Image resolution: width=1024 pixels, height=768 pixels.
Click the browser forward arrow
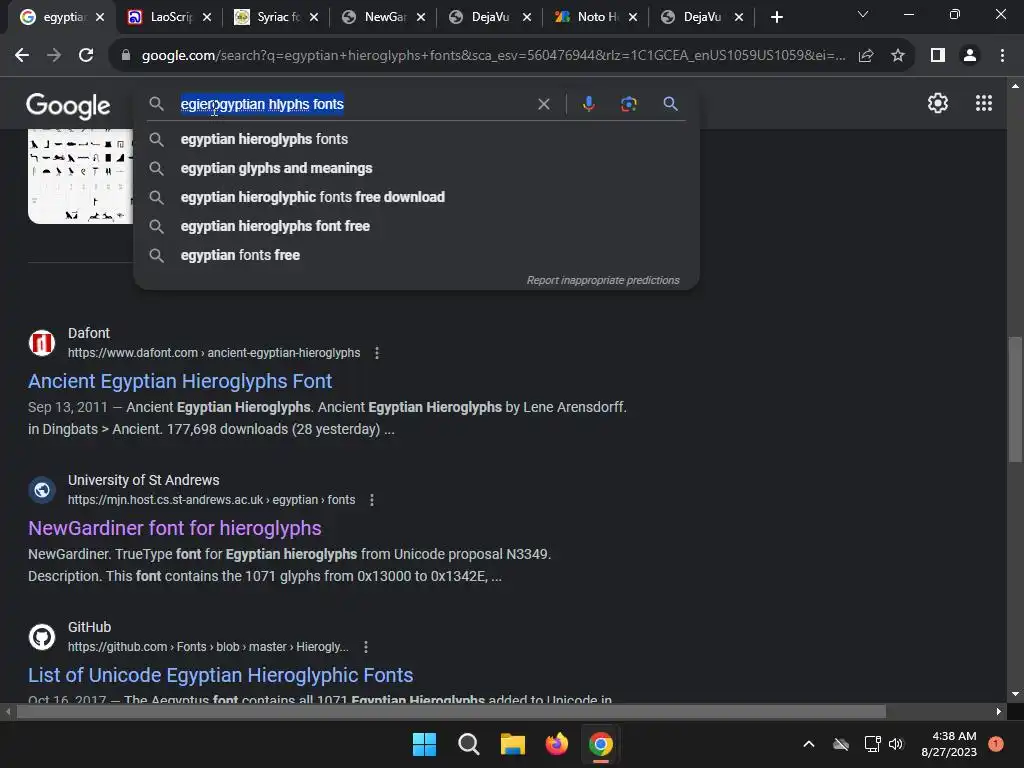click(54, 56)
